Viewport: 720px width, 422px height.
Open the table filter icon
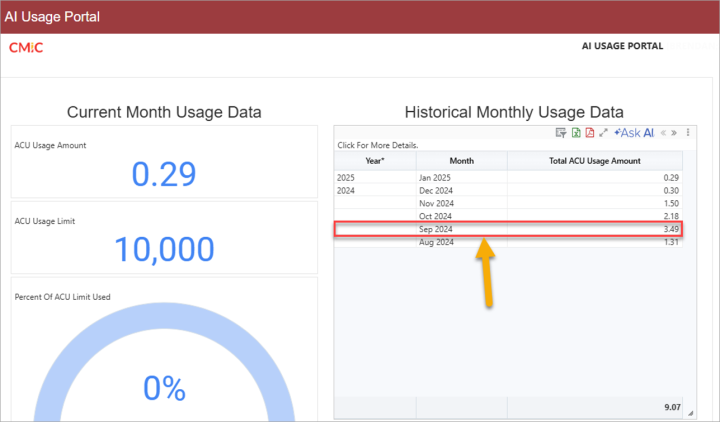561,133
